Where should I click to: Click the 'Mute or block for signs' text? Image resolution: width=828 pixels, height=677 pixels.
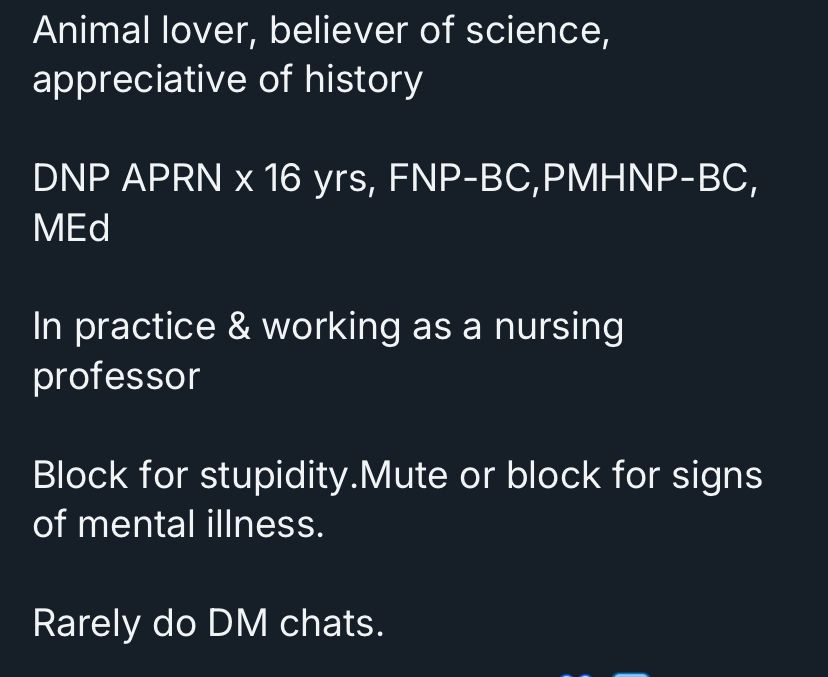[560, 475]
